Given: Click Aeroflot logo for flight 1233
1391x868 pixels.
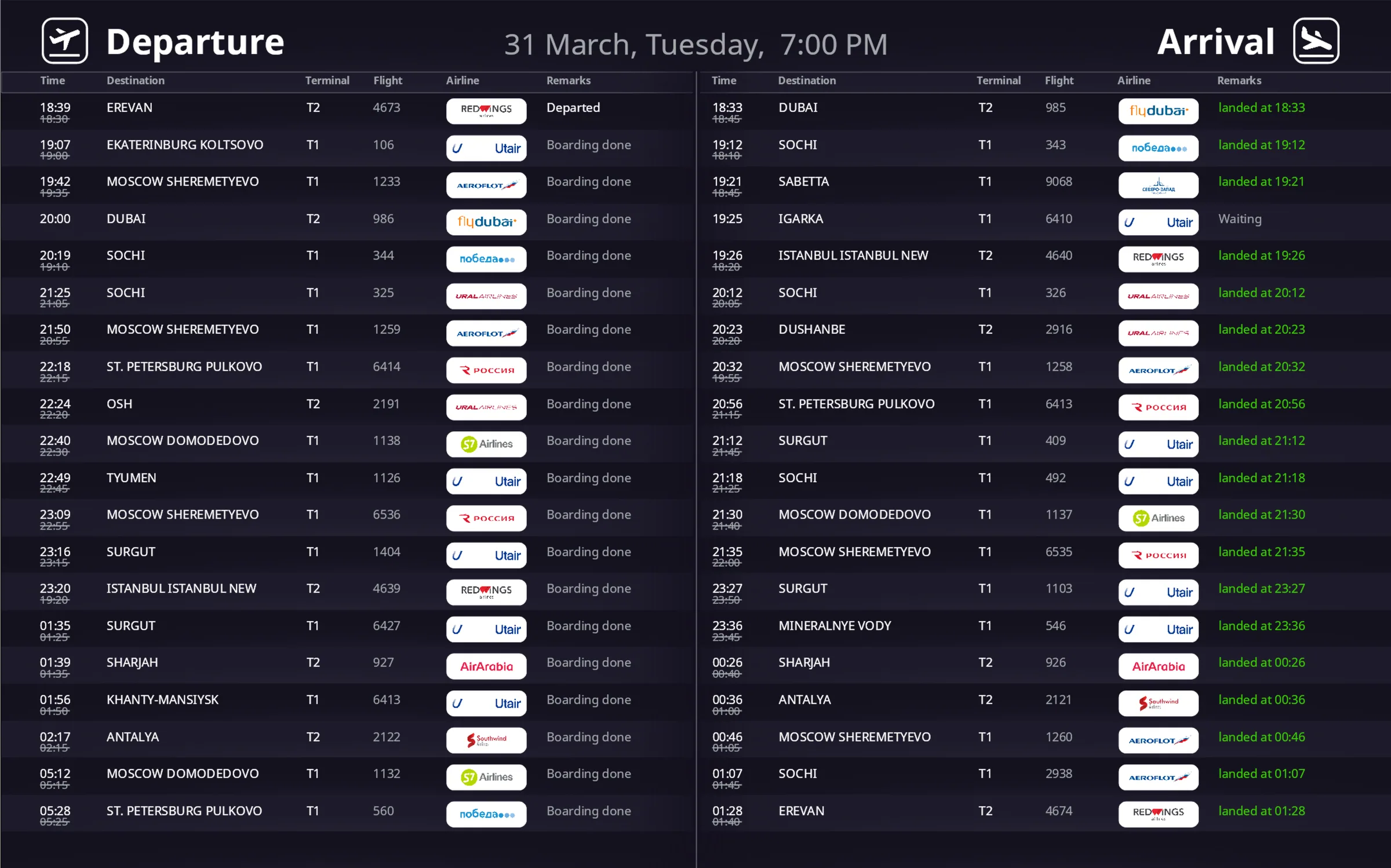Looking at the screenshot, I should [486, 185].
